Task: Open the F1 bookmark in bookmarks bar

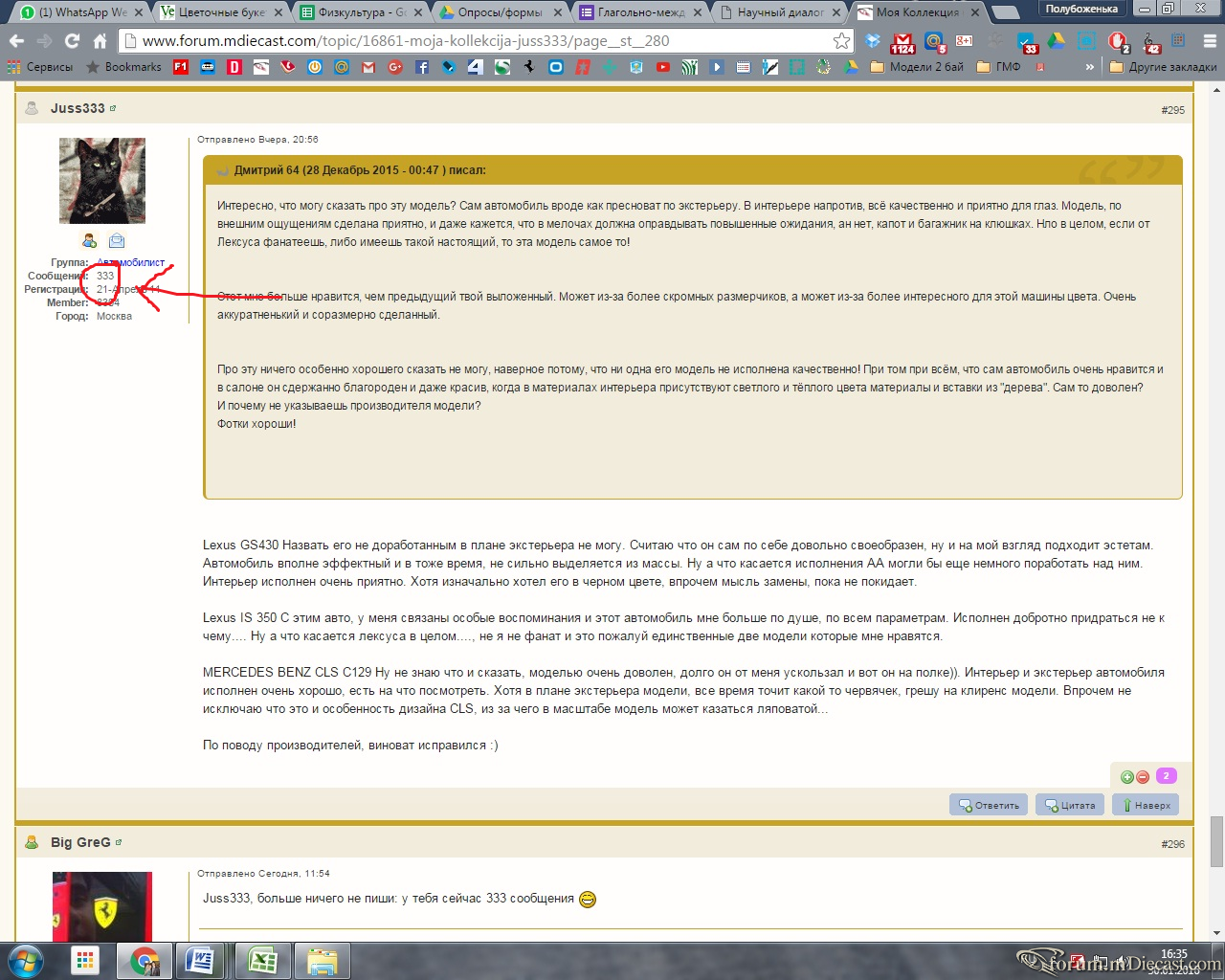Action: pyautogui.click(x=181, y=67)
